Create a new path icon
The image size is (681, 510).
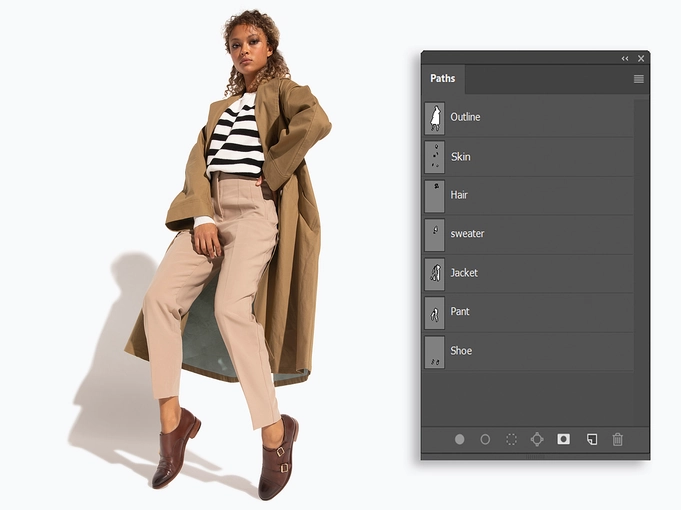click(x=591, y=439)
